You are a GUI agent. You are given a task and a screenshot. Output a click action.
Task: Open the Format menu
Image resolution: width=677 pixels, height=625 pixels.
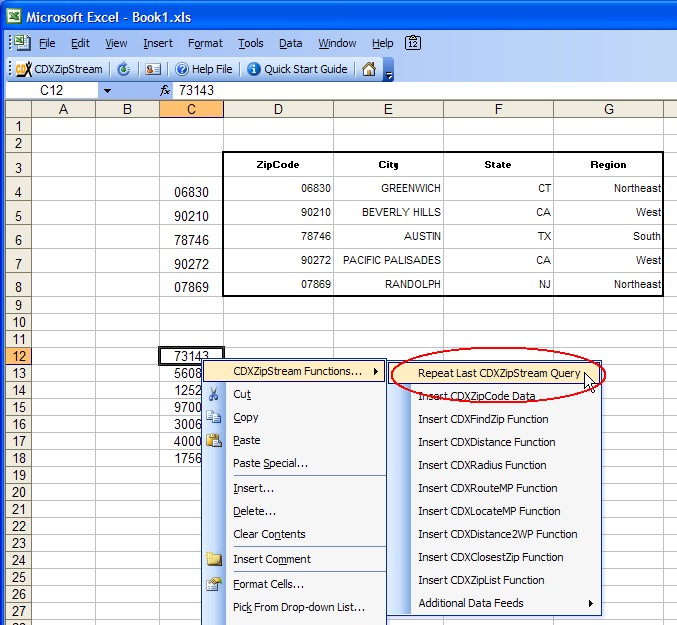pos(205,43)
